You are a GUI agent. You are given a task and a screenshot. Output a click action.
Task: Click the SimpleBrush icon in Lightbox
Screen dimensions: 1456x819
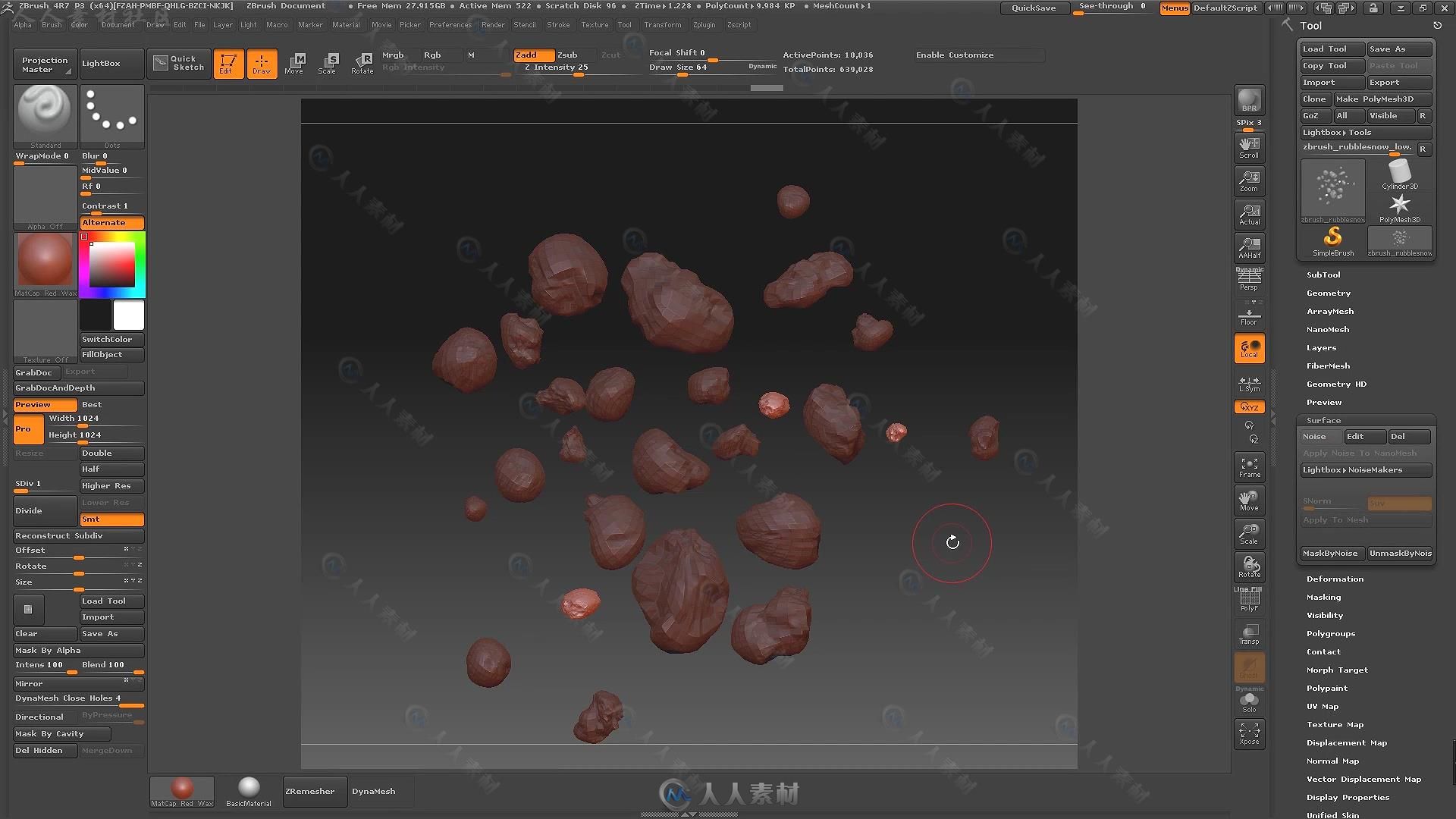(1333, 237)
